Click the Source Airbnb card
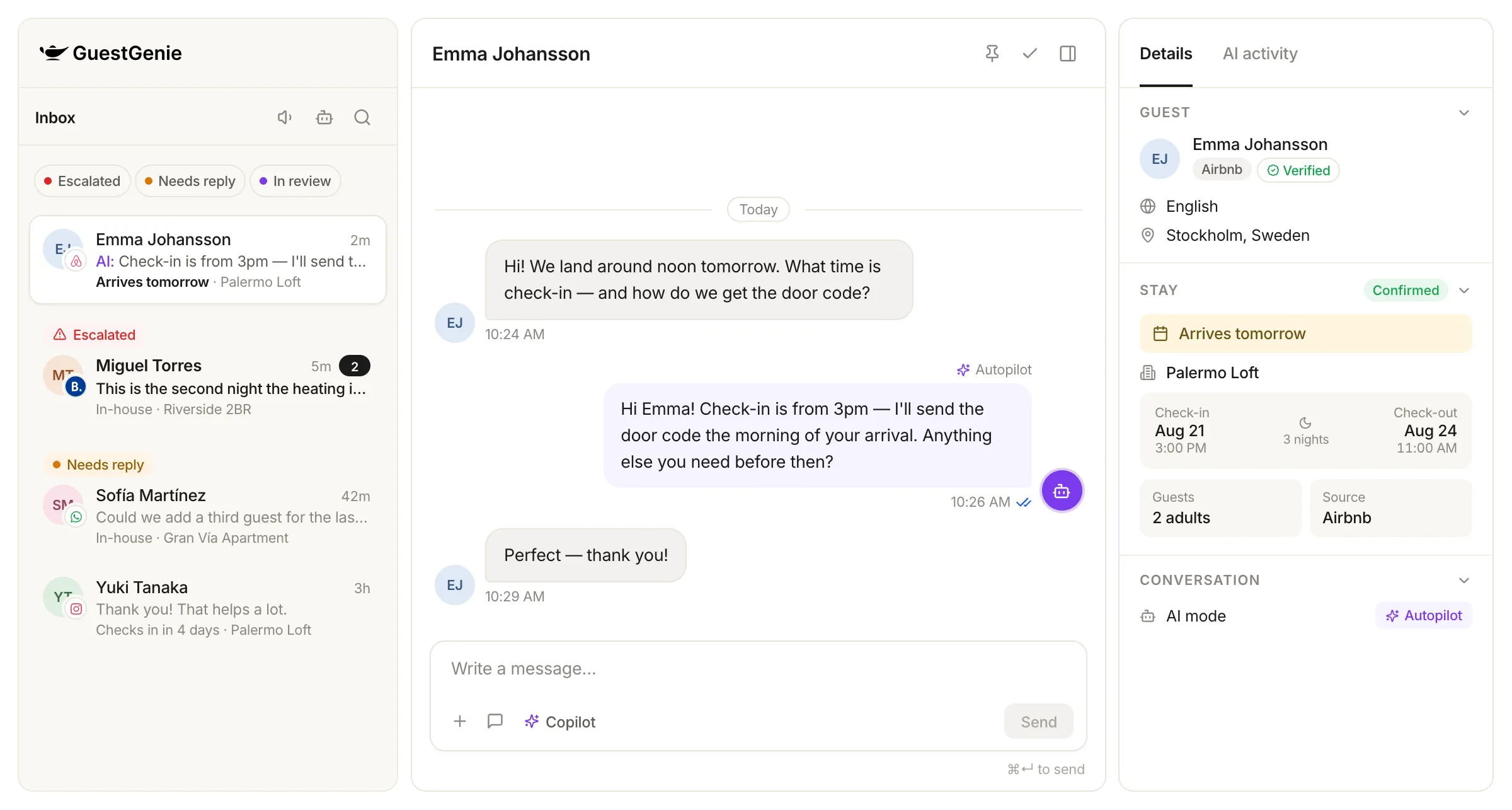This screenshot has height=810, width=1512. pos(1391,508)
